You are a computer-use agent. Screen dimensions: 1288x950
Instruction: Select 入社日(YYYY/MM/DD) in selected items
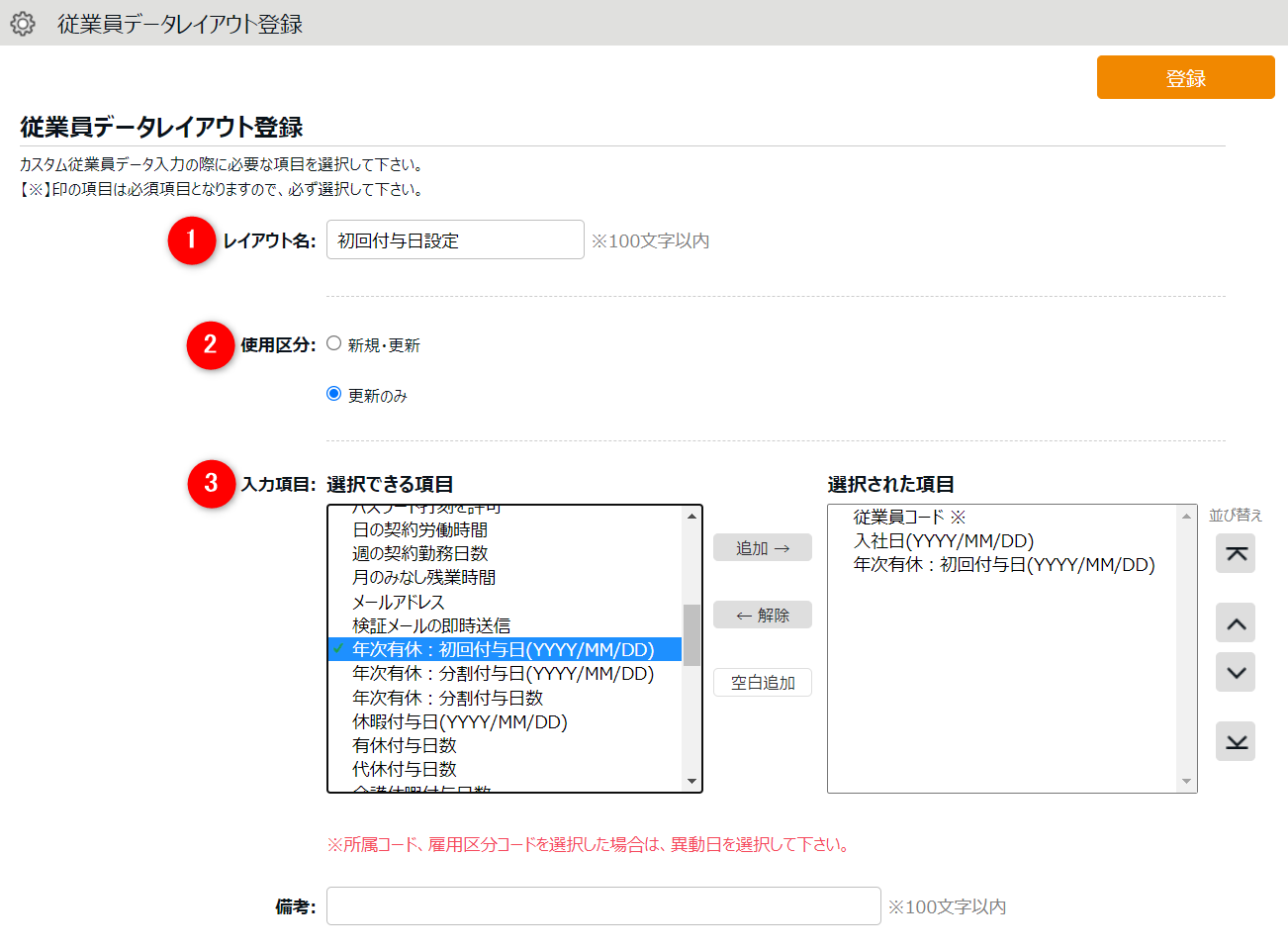tap(943, 541)
